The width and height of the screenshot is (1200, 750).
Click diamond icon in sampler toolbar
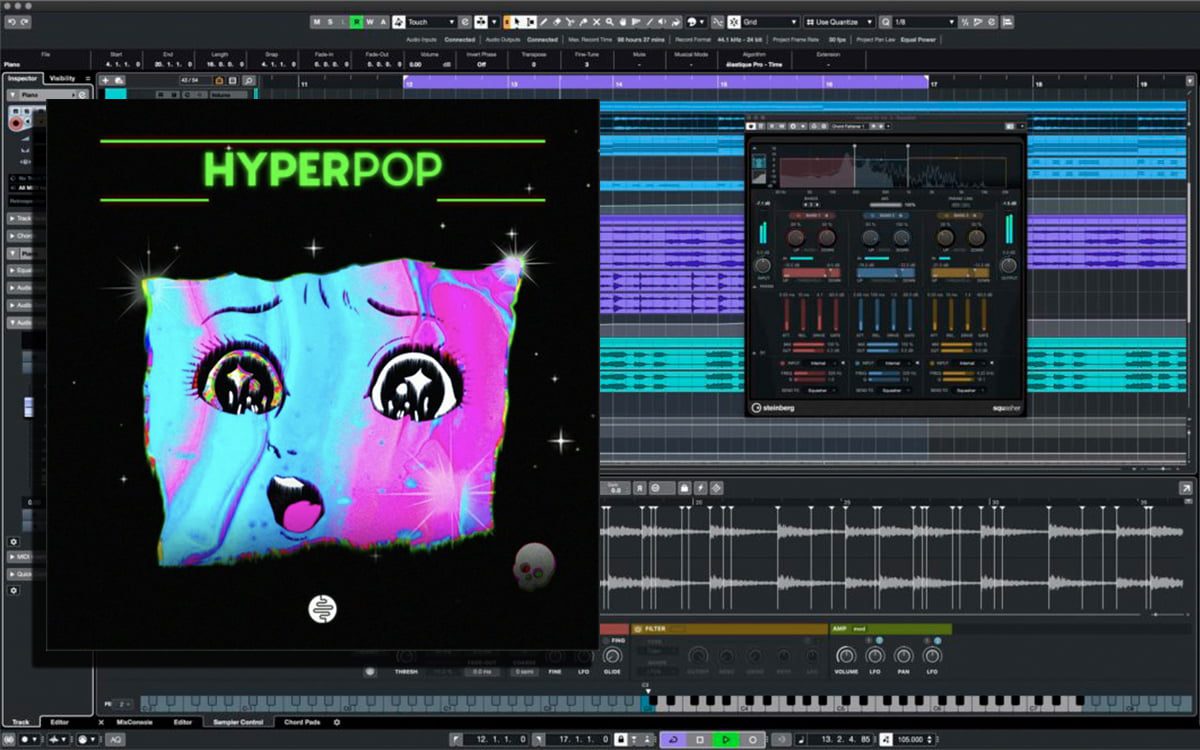click(716, 488)
